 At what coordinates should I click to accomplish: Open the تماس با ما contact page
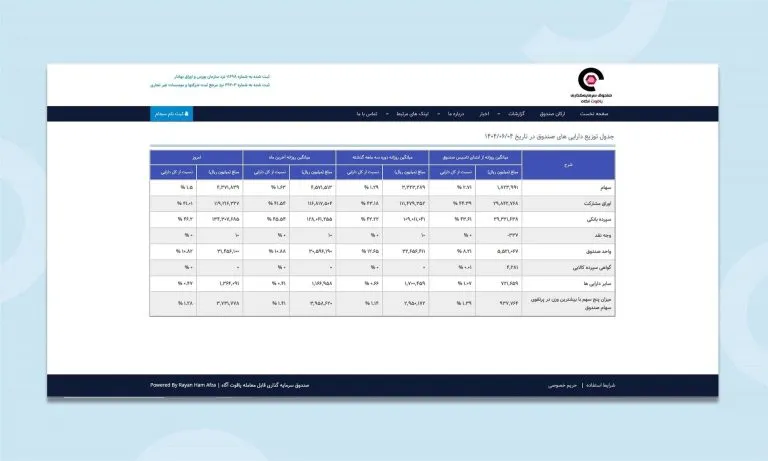coord(366,114)
